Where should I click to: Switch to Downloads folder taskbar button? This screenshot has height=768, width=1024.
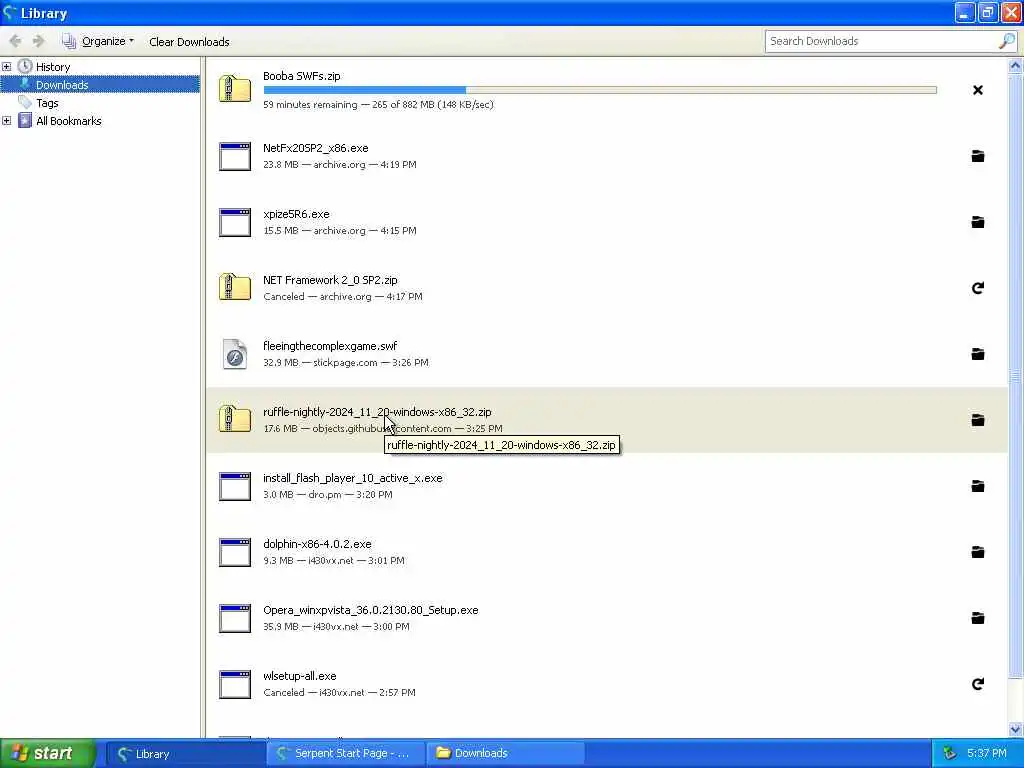(505, 754)
